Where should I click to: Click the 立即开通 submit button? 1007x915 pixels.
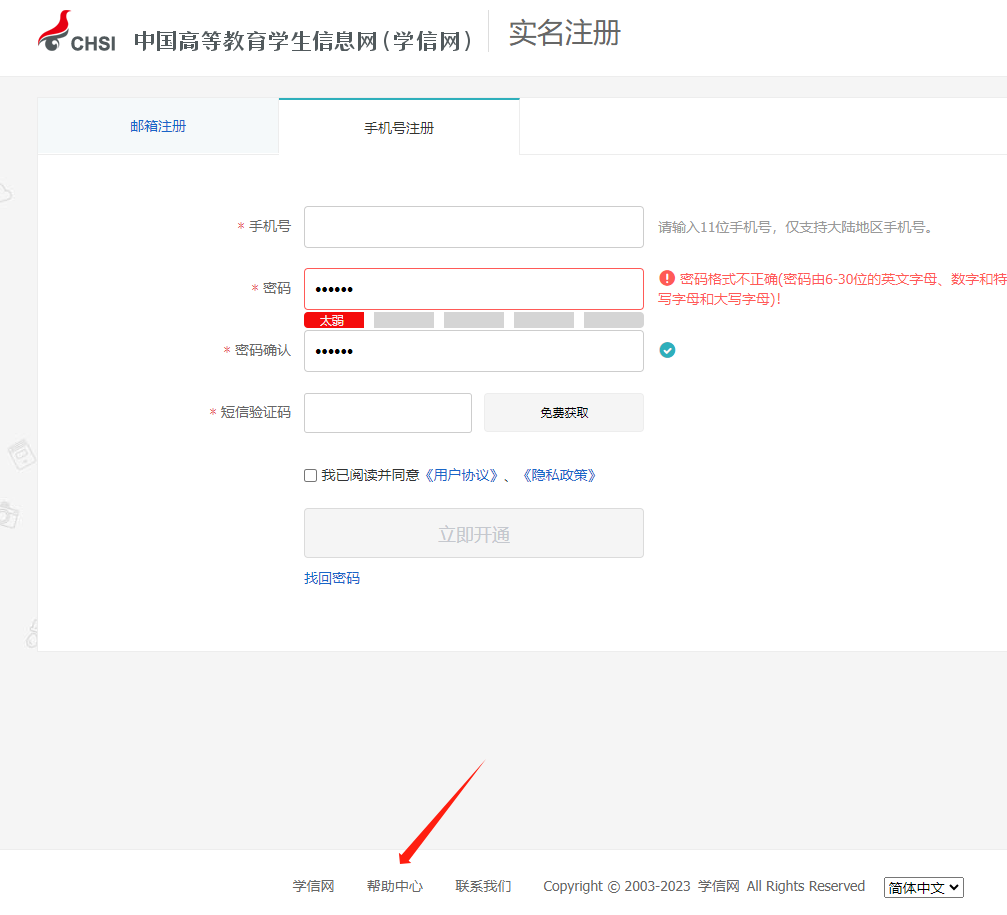point(473,534)
